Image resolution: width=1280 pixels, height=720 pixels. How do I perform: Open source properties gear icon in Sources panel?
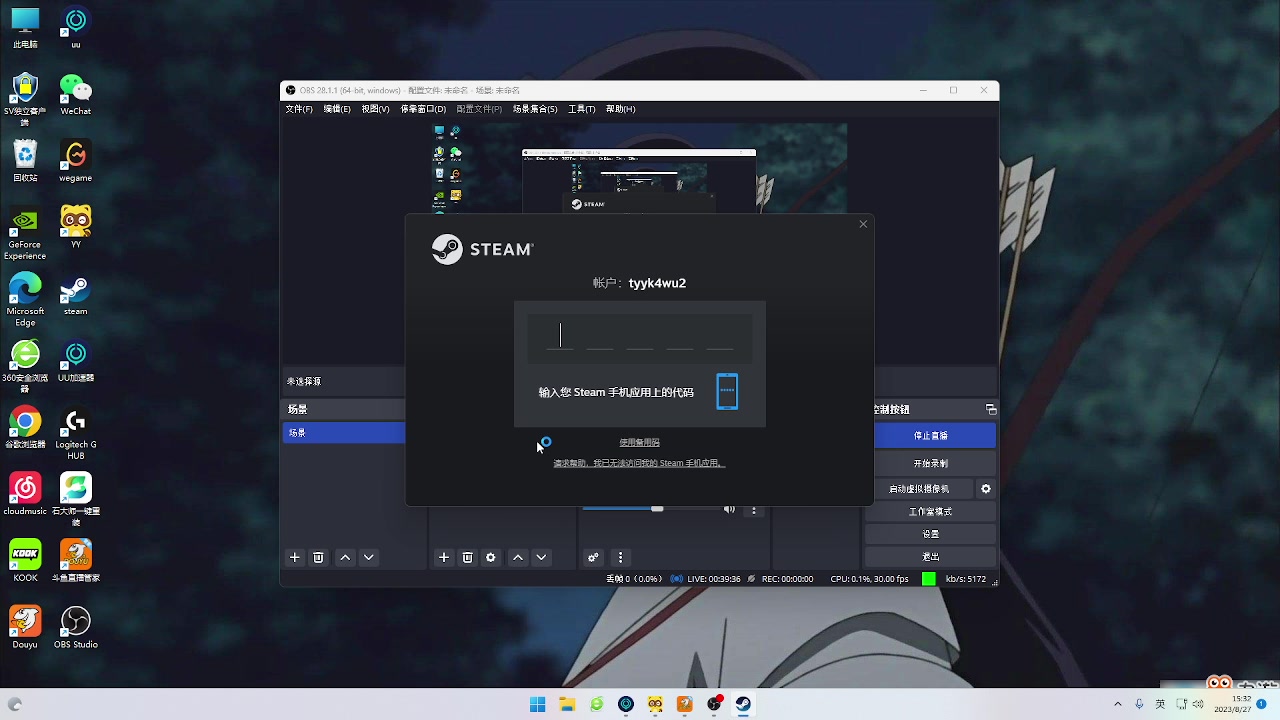pos(491,557)
